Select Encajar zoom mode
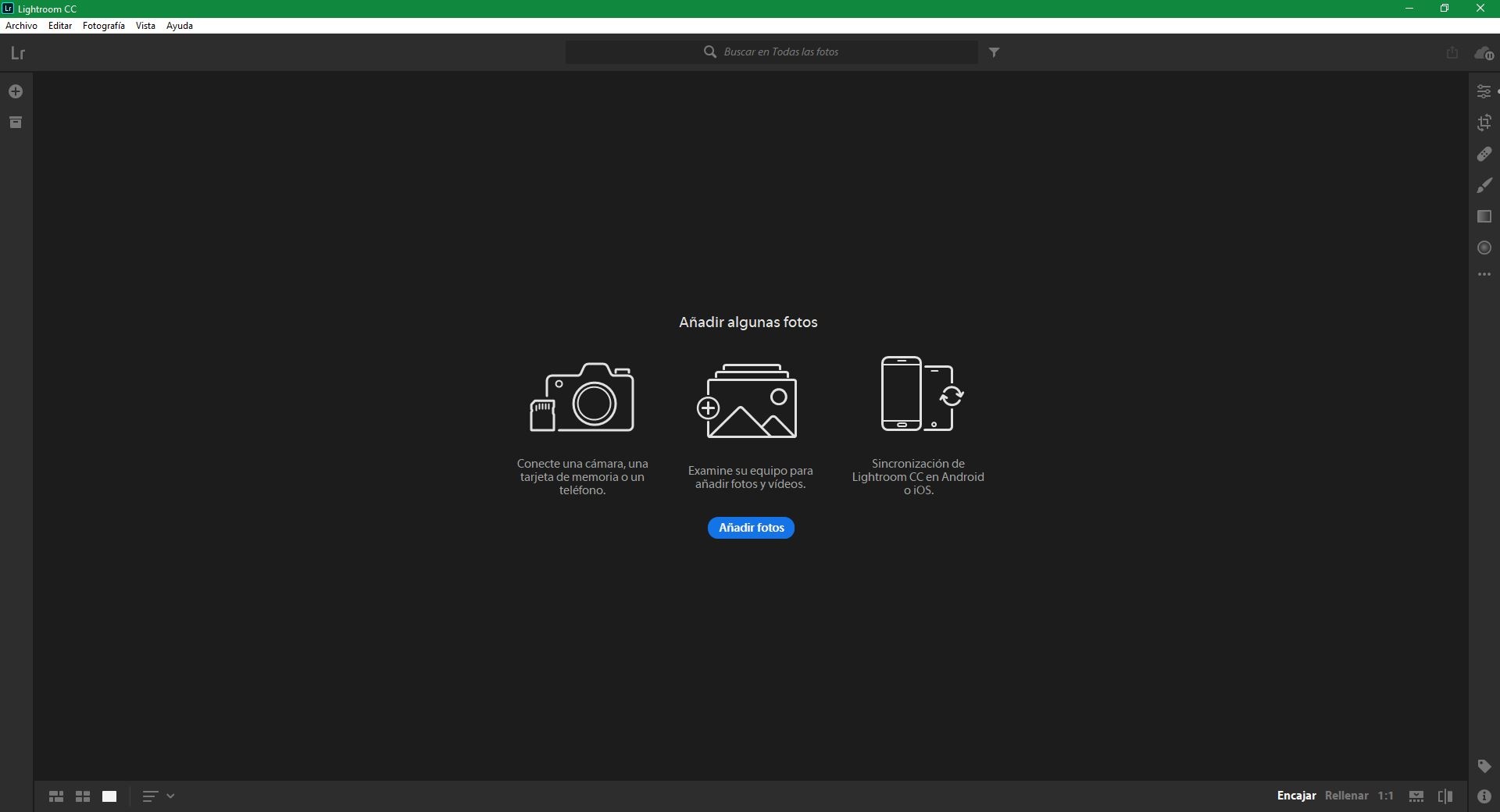This screenshot has height=812, width=1500. [x=1297, y=796]
